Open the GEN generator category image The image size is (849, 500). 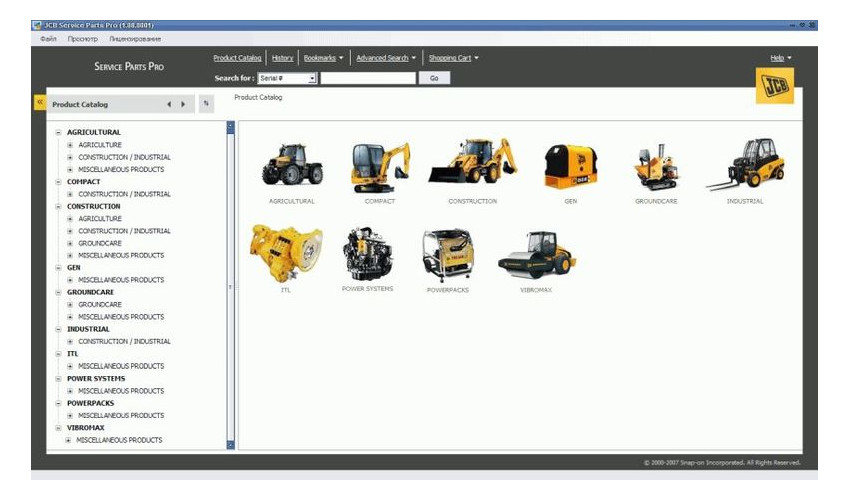(x=571, y=166)
